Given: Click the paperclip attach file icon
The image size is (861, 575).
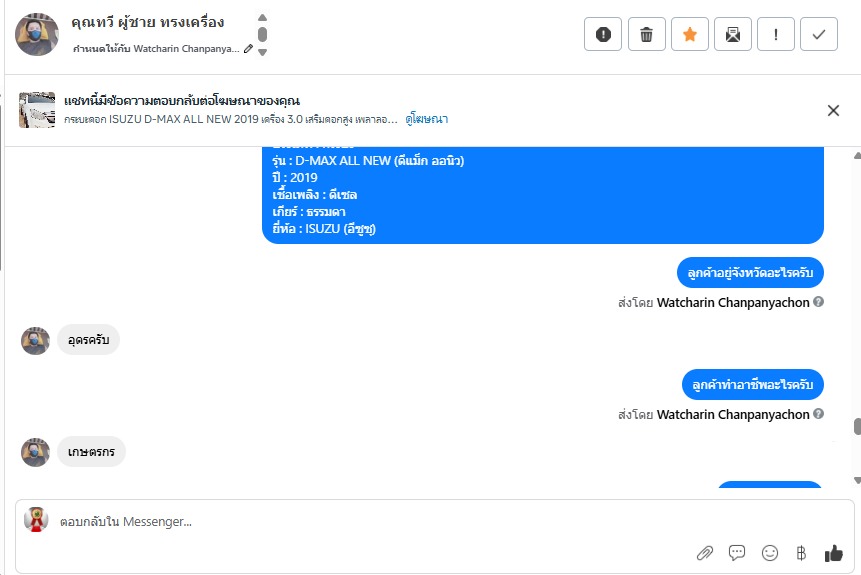Looking at the screenshot, I should point(705,553).
